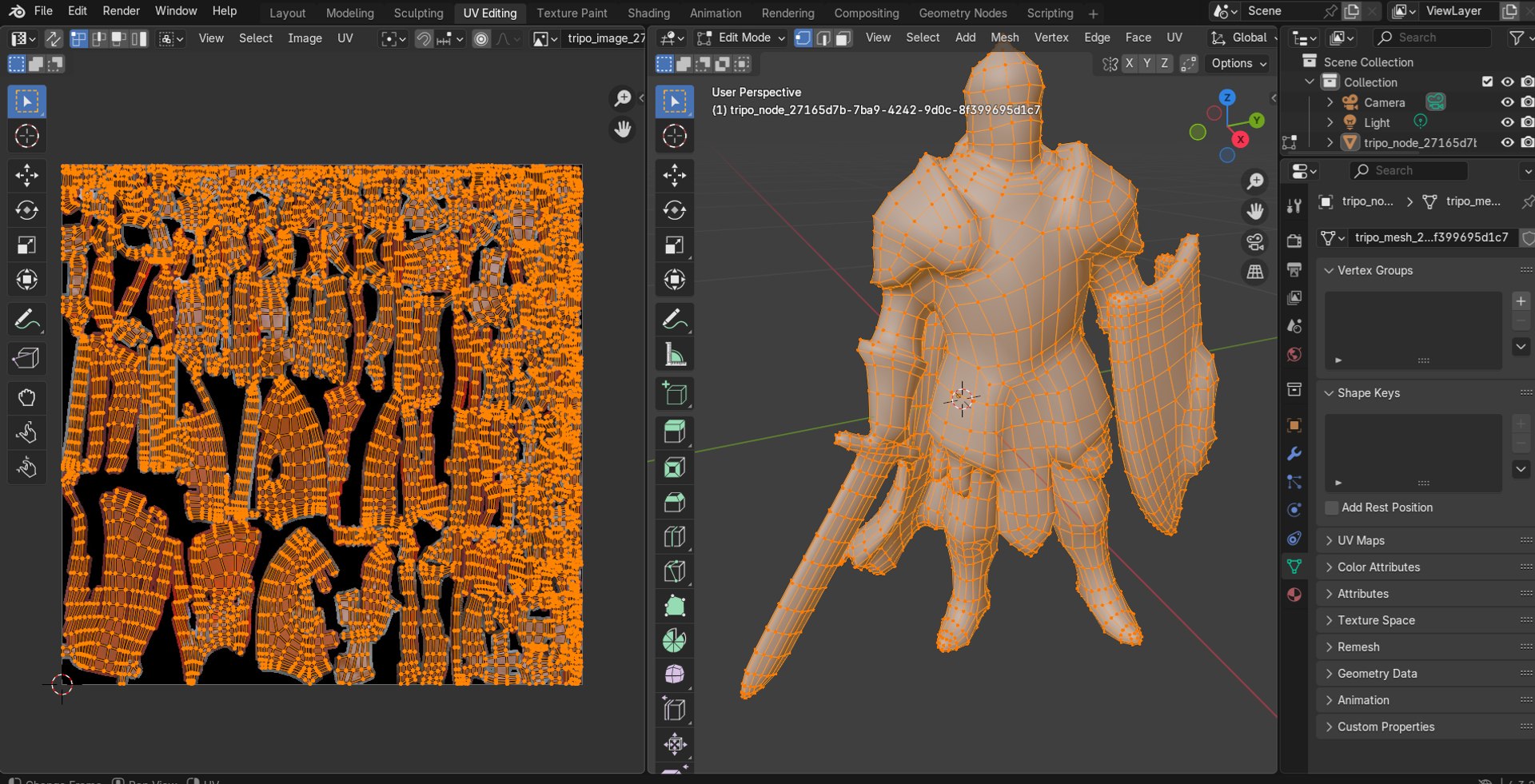Toggle Y axis mirror in viewport header

pos(1146,63)
